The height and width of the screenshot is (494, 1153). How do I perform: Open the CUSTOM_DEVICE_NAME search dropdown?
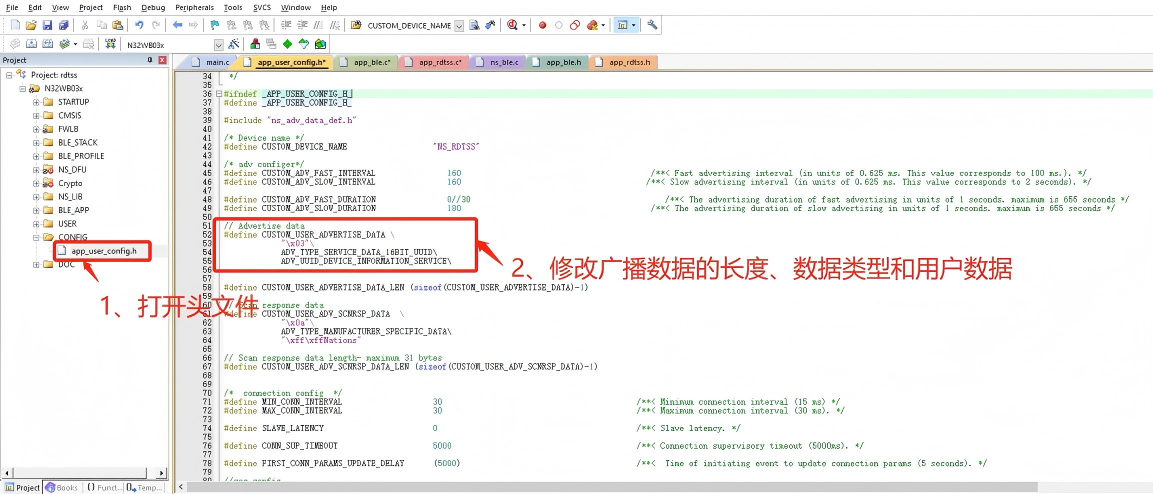(460, 25)
